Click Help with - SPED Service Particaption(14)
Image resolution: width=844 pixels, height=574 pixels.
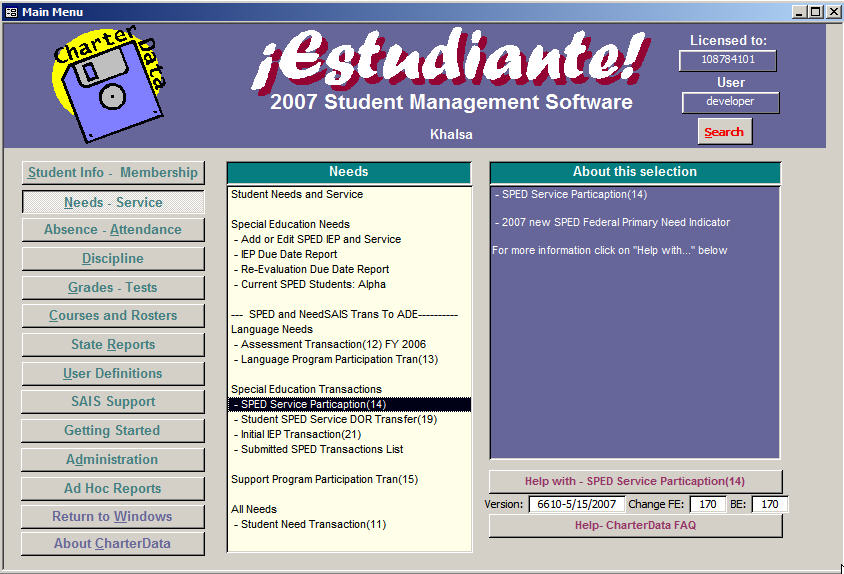coord(635,481)
